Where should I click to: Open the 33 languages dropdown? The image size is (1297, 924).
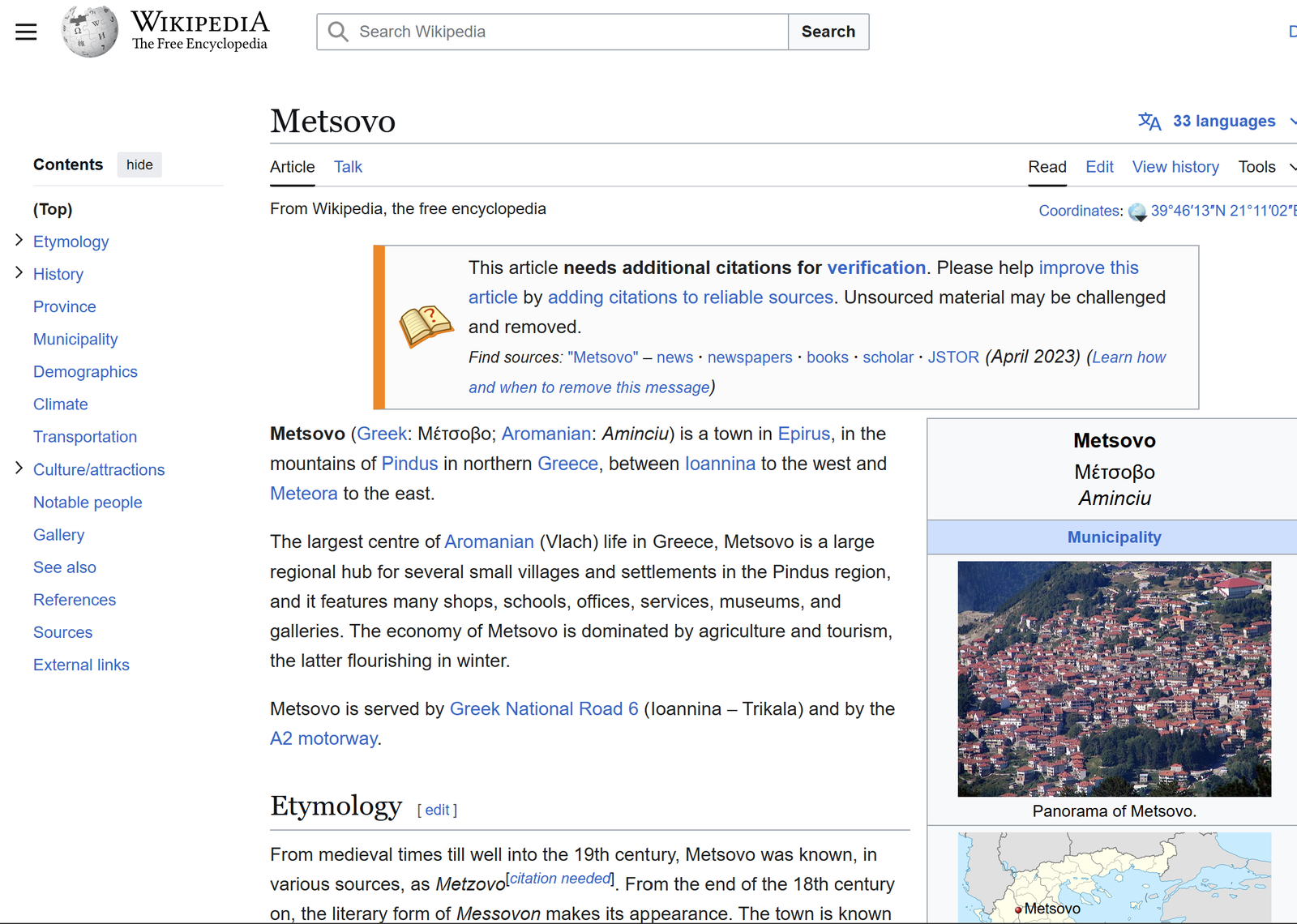(1223, 122)
